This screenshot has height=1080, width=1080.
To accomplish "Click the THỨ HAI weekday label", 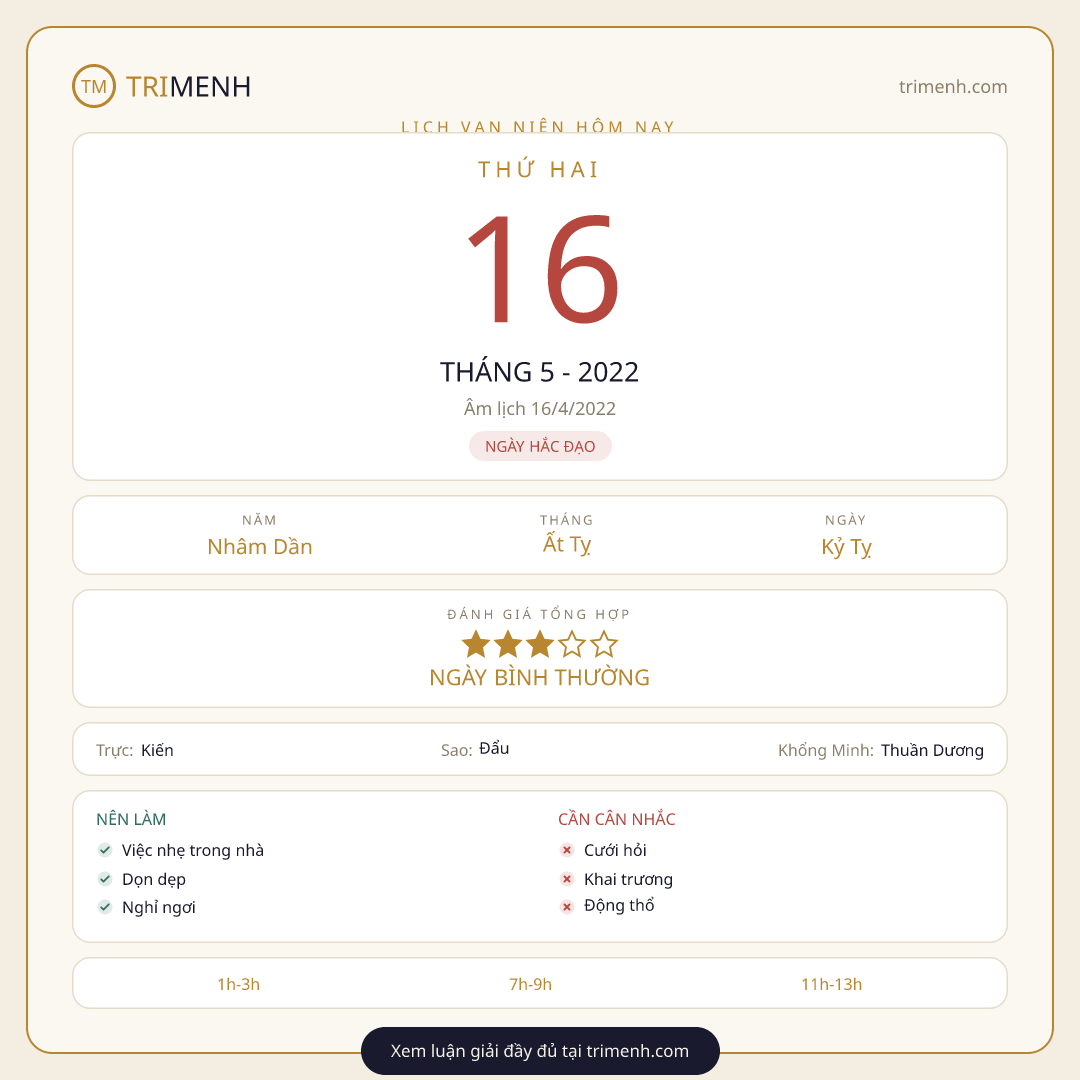I will click(539, 169).
